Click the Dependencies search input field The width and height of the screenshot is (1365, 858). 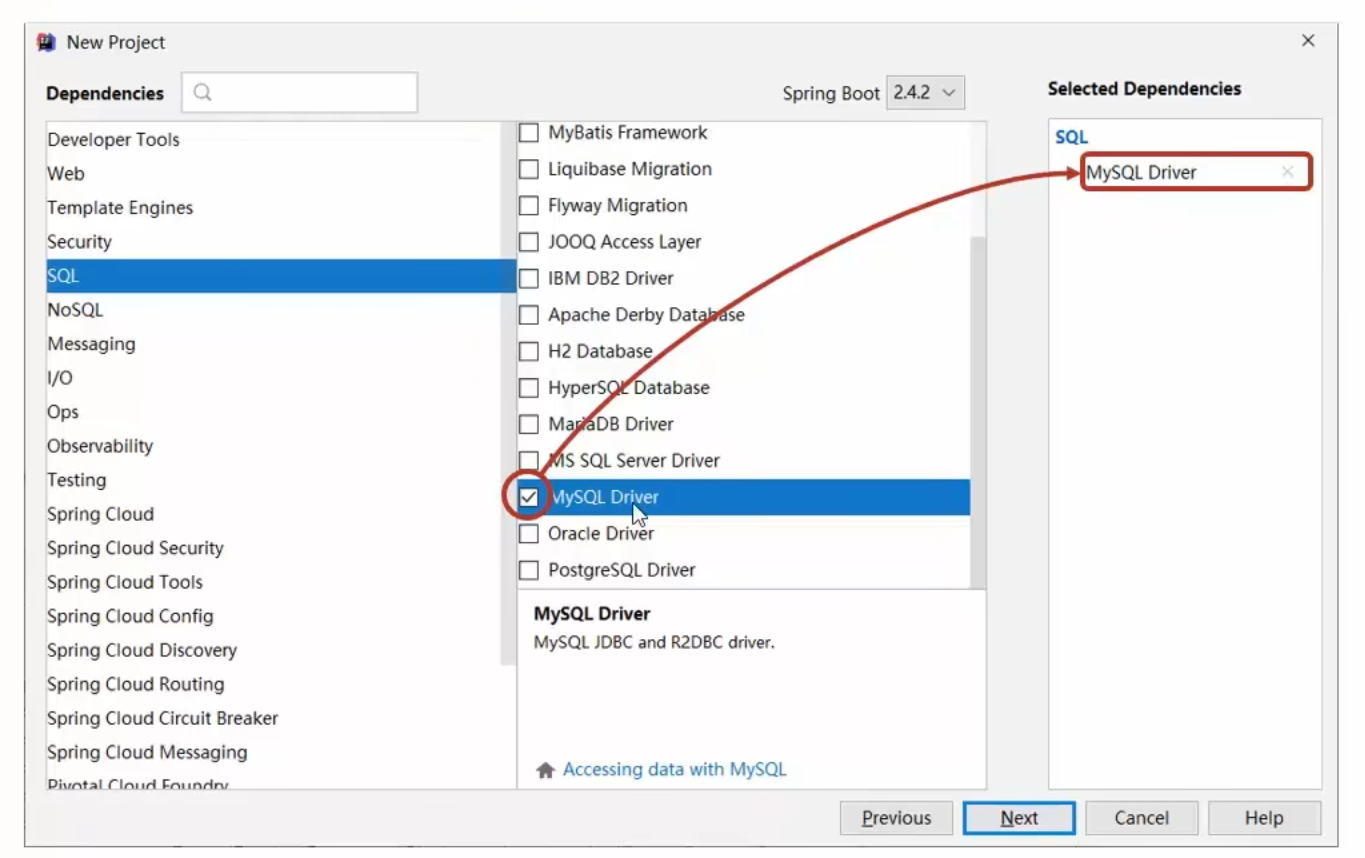[x=300, y=93]
